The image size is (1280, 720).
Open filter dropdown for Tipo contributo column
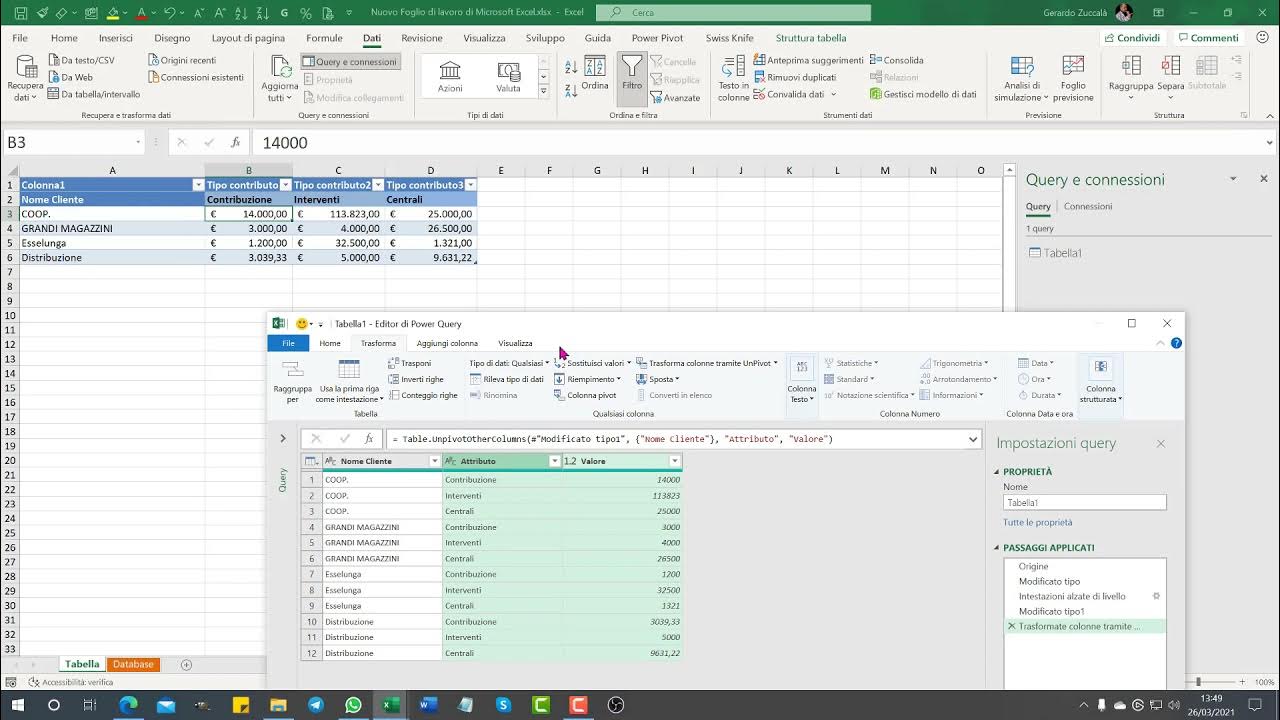[286, 185]
